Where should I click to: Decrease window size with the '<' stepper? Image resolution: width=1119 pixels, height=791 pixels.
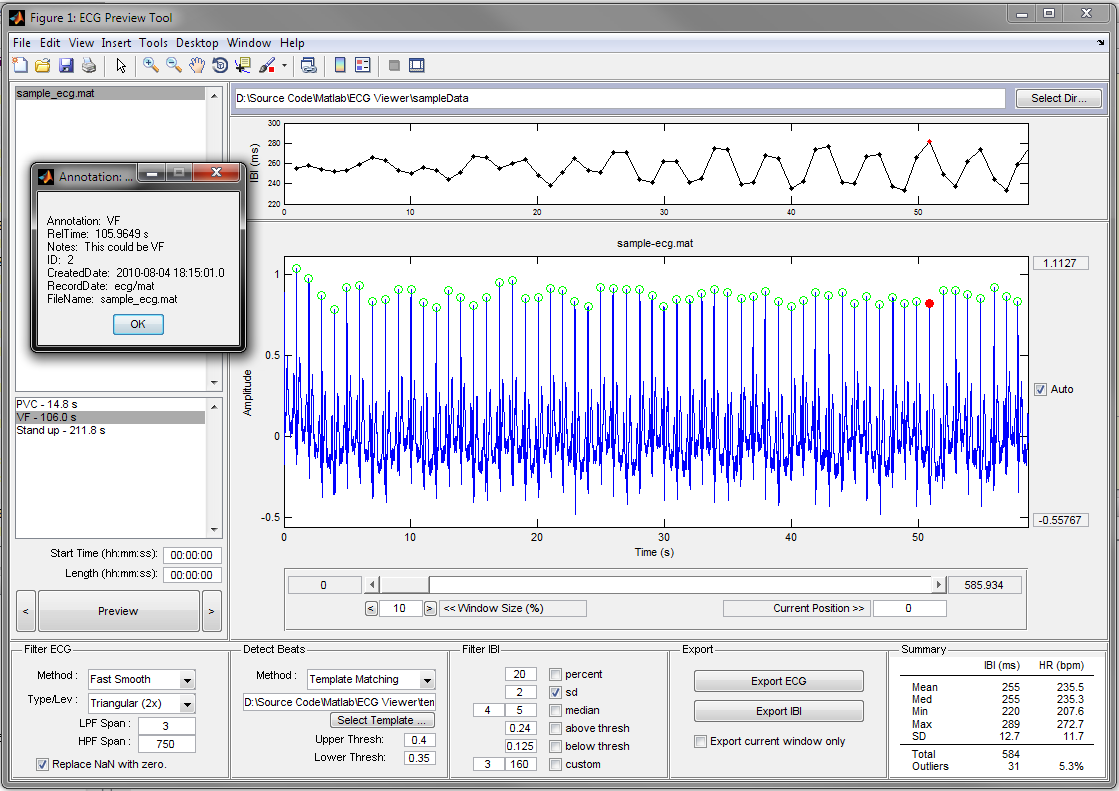(x=371, y=608)
